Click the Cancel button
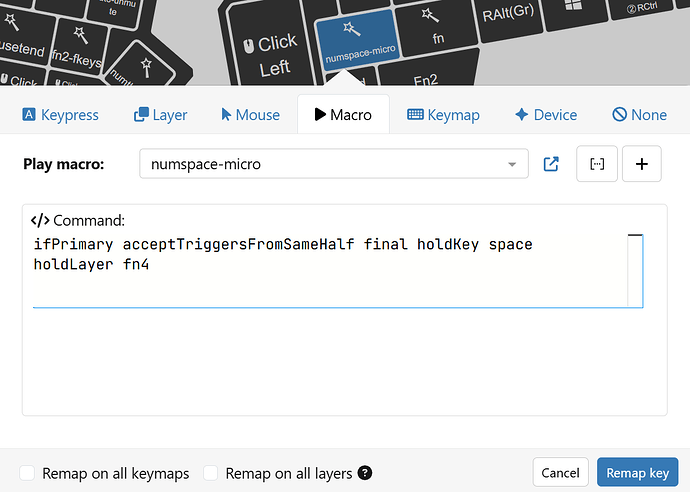 click(560, 473)
